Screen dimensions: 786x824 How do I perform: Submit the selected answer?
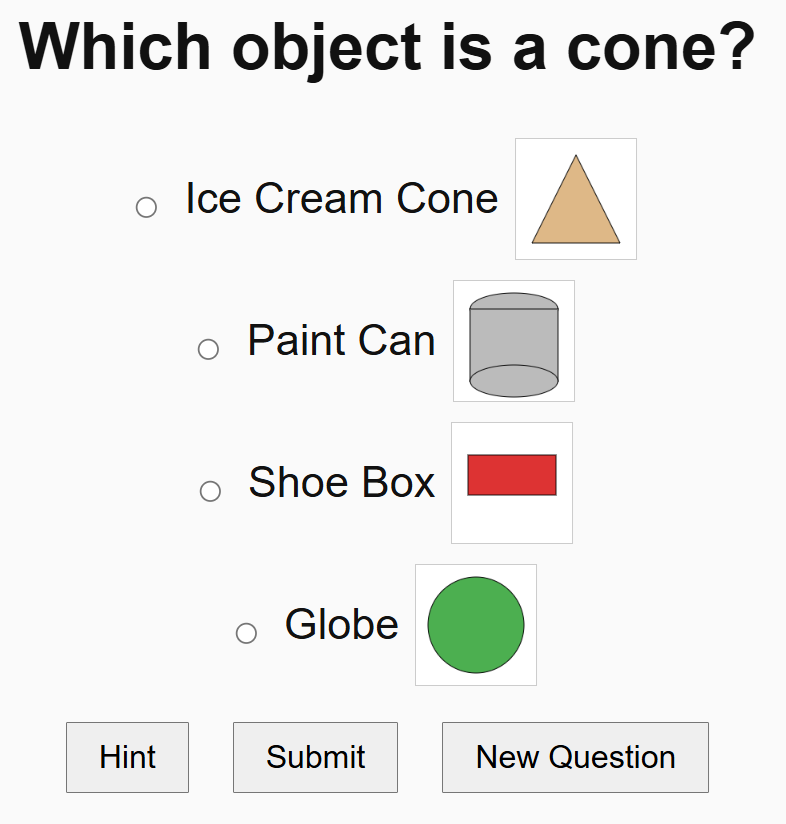click(315, 757)
